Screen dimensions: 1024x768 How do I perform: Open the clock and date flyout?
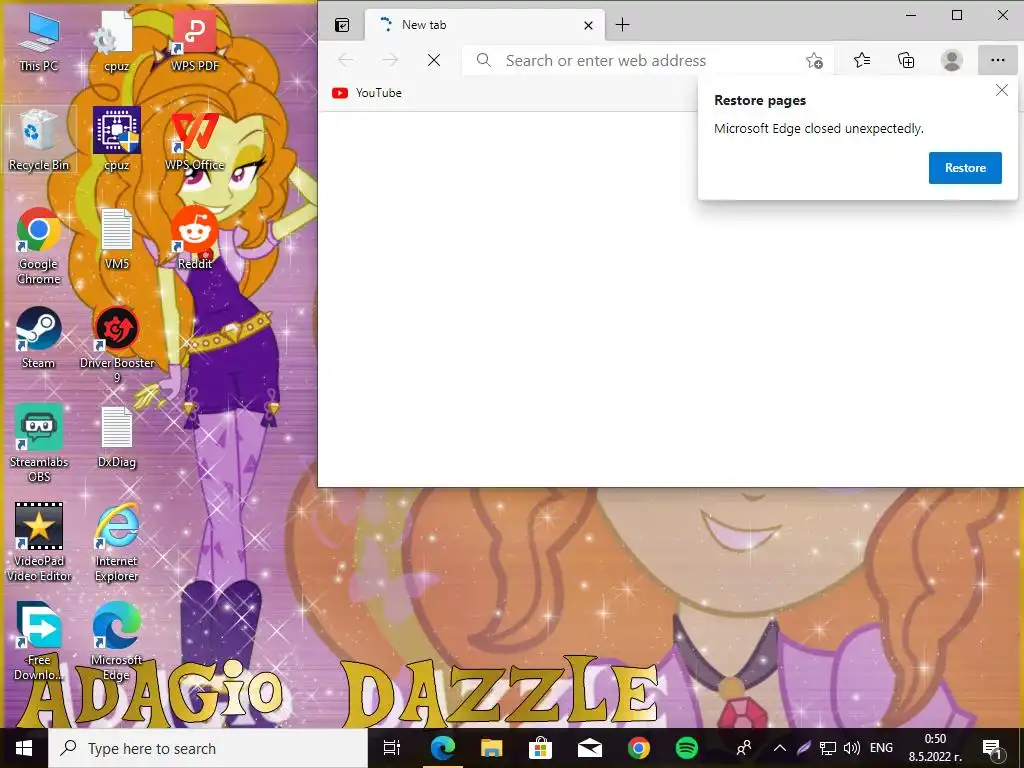(x=935, y=748)
